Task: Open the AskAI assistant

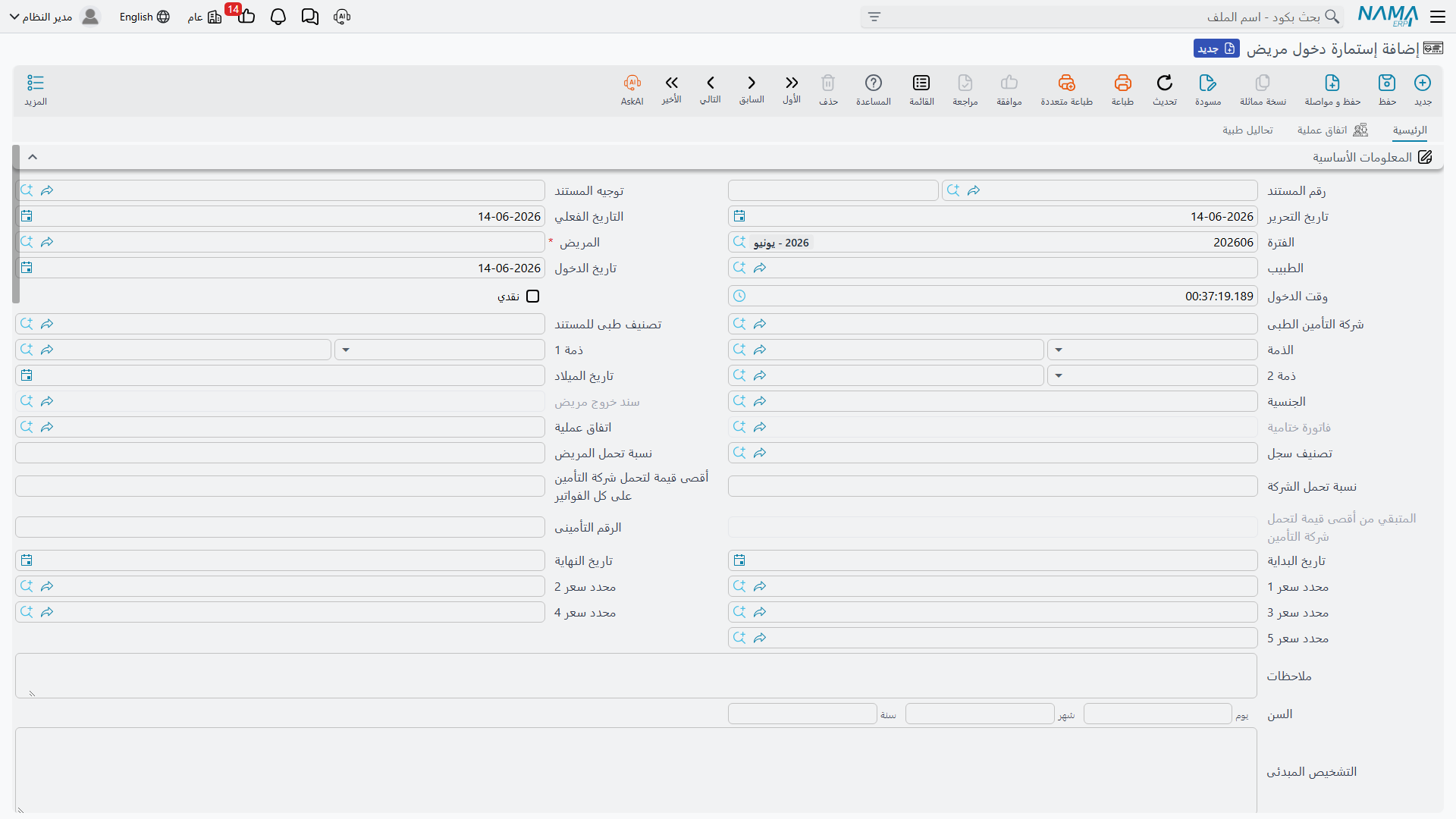Action: tap(632, 89)
